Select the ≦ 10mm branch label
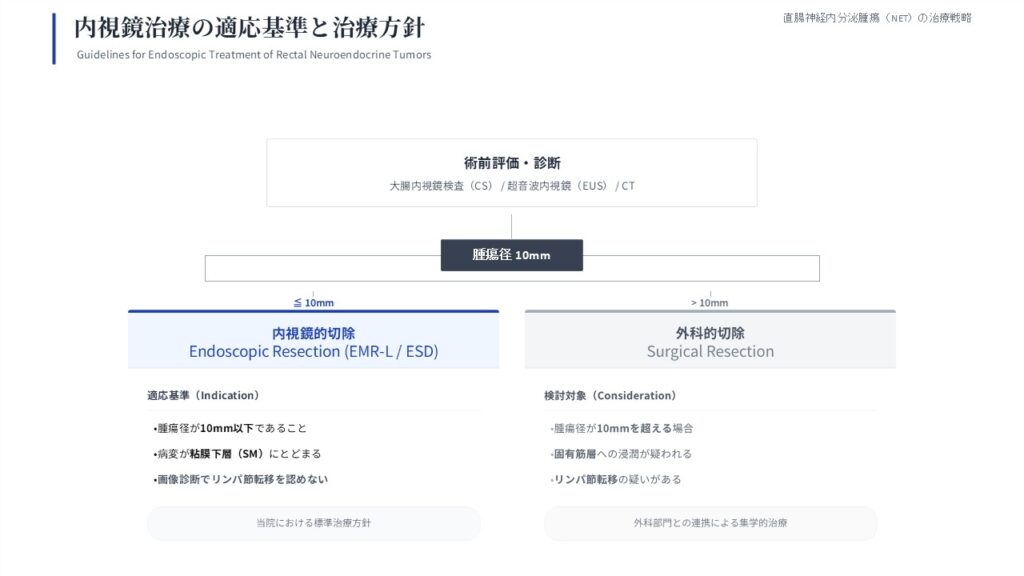Image resolution: width=1024 pixels, height=576 pixels. 313,303
